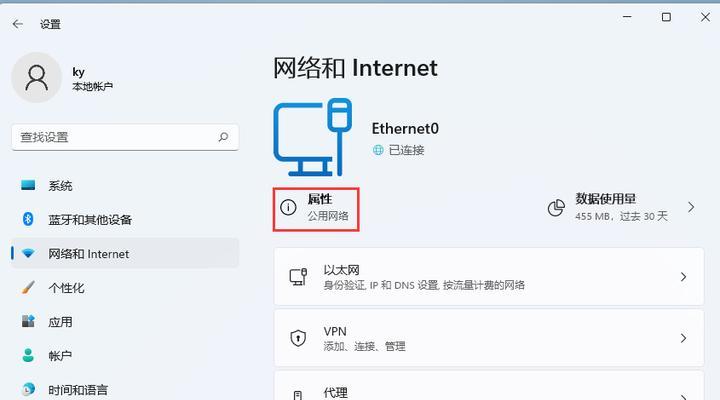
Task: Open 帐户 settings category
Action: [125, 356]
